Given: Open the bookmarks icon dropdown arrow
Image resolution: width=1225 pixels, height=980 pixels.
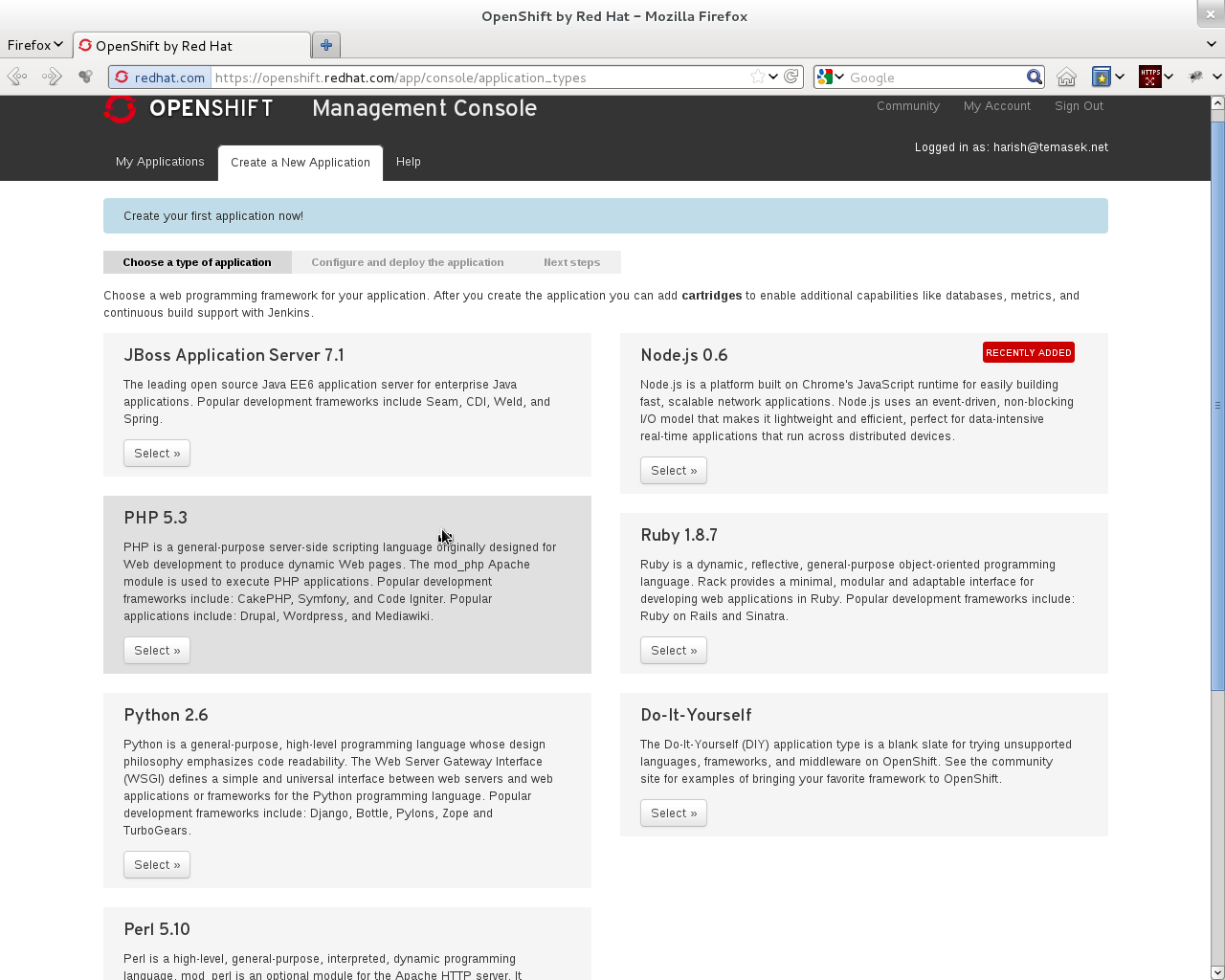Looking at the screenshot, I should [x=1120, y=77].
